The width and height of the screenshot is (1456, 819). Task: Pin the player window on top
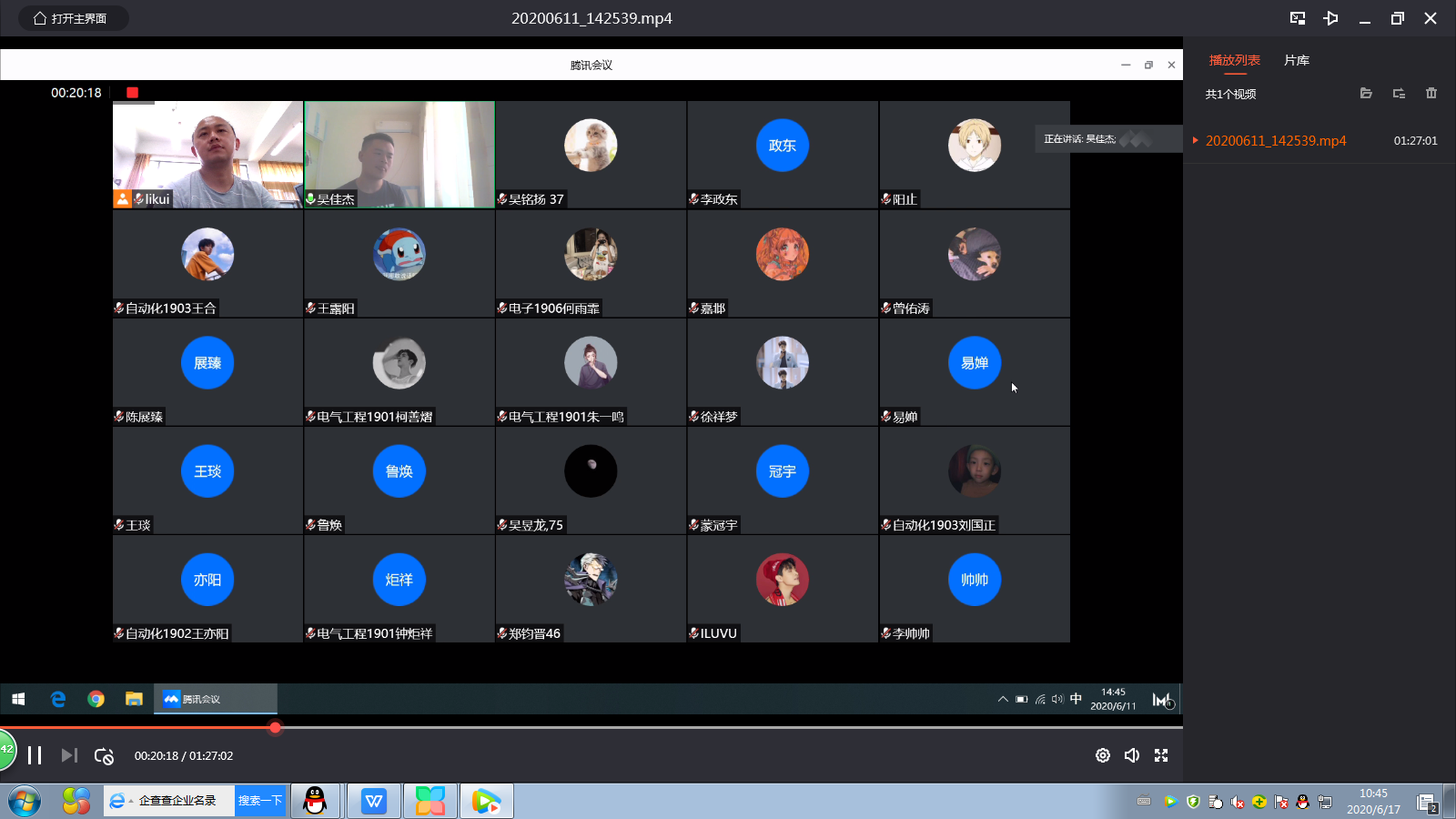1330,18
